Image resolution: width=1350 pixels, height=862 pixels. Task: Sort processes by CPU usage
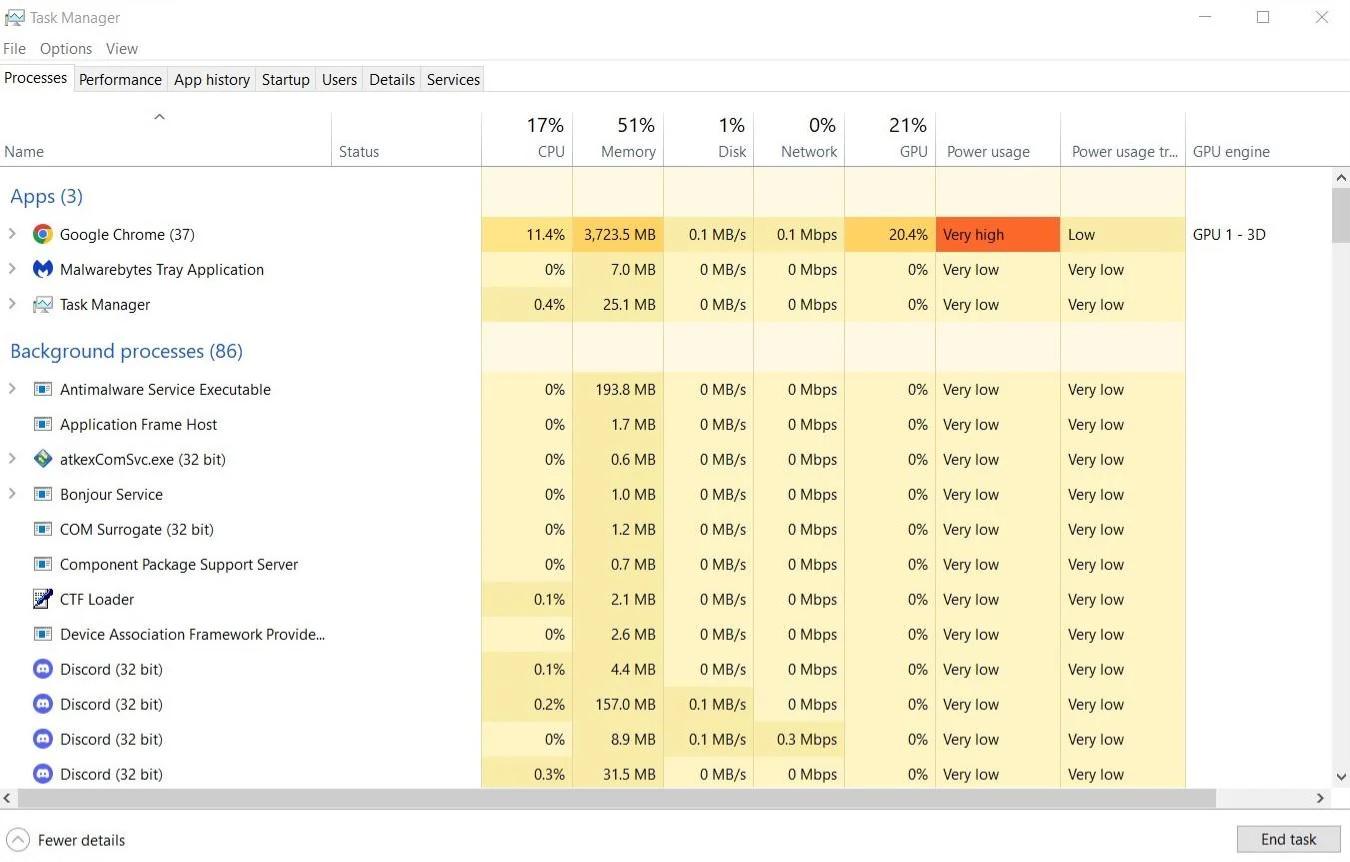pyautogui.click(x=527, y=139)
